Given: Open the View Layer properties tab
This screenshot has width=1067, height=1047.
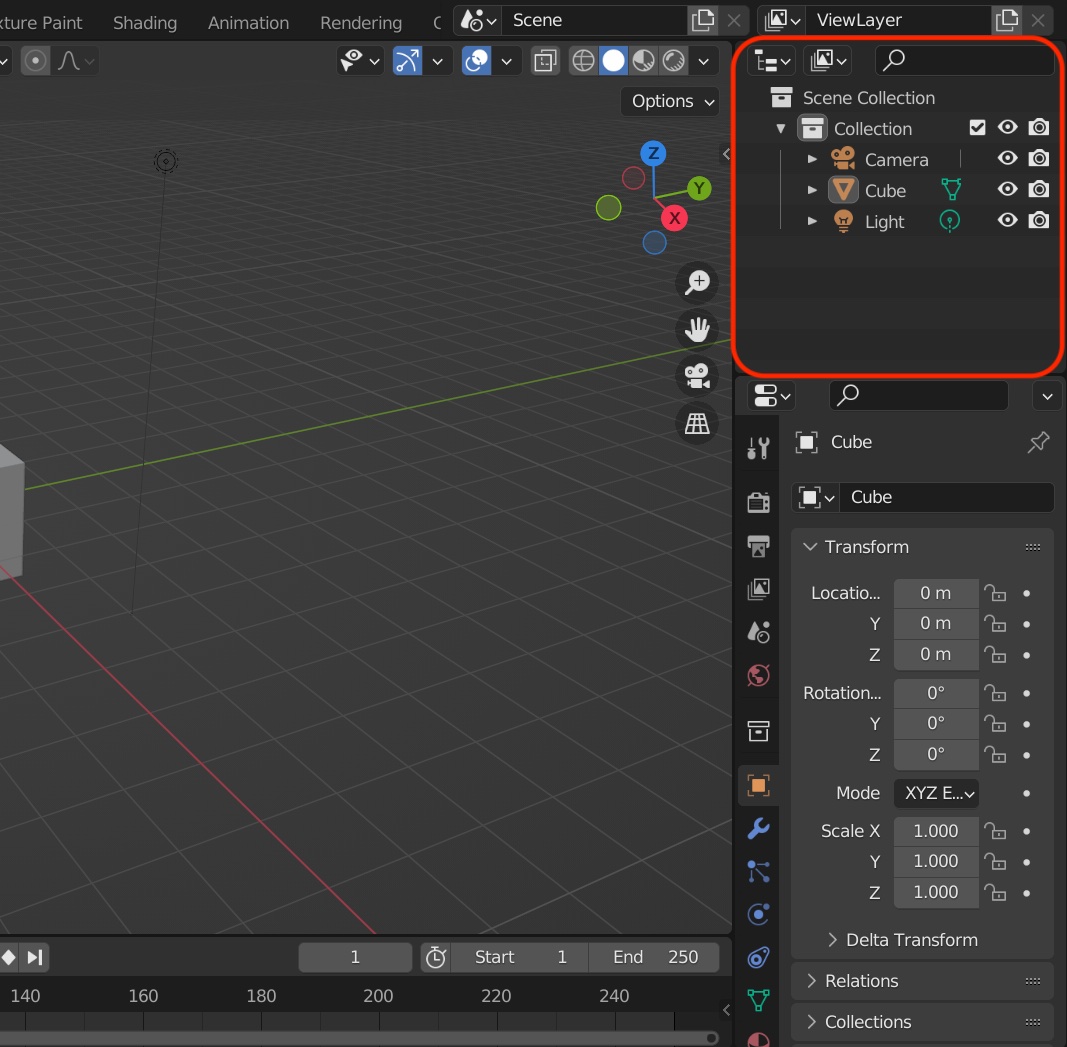Looking at the screenshot, I should click(x=758, y=589).
